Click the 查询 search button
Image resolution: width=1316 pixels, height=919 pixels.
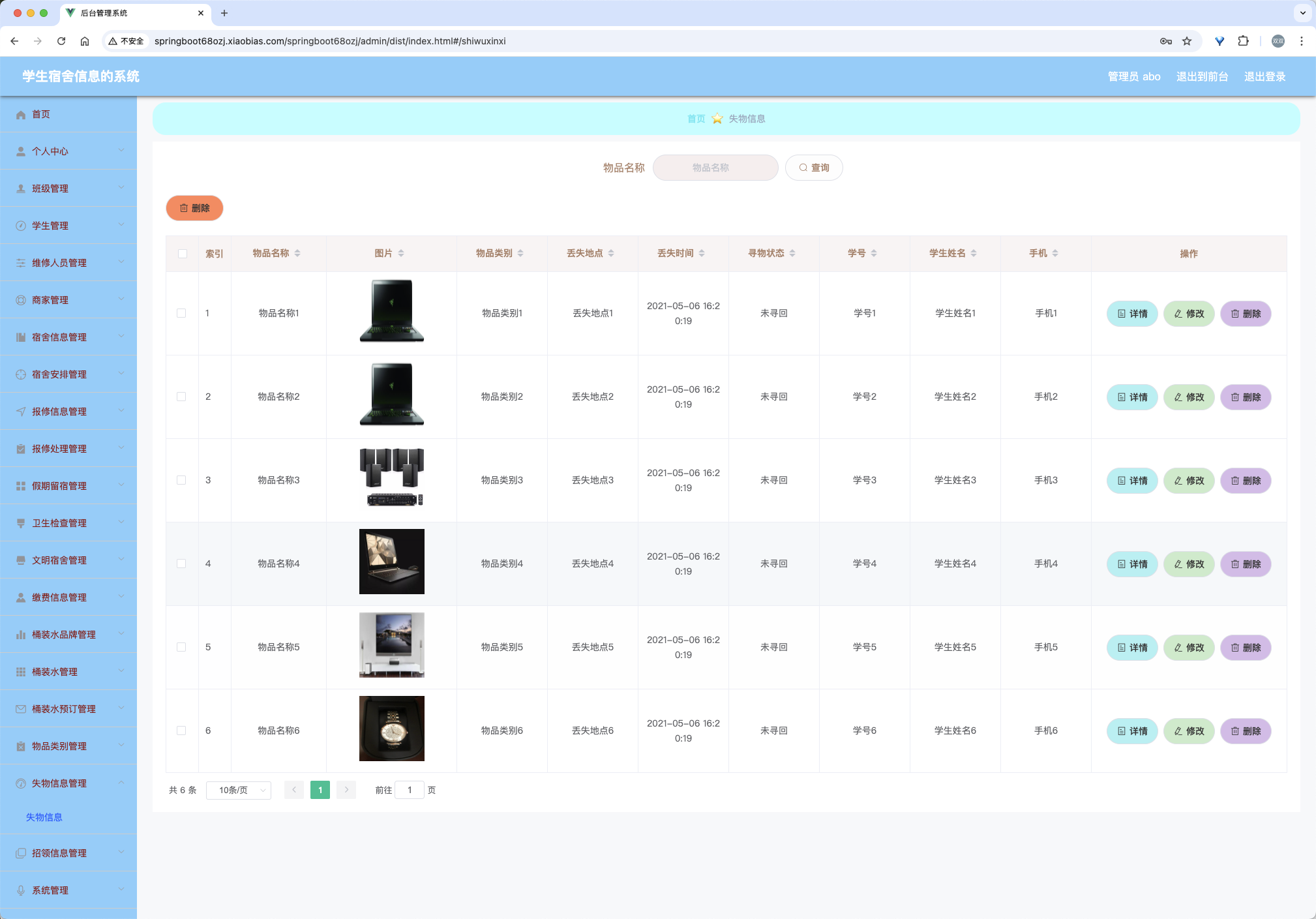pos(814,168)
